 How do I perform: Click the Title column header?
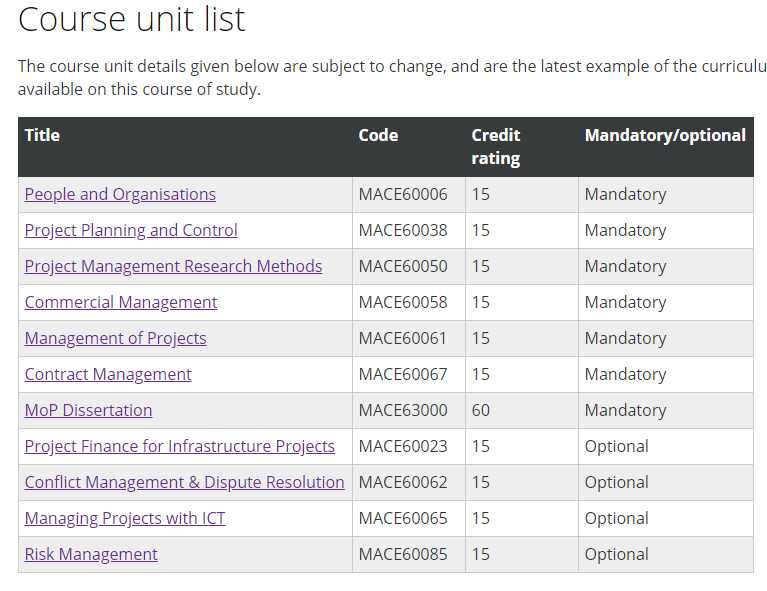(42, 135)
